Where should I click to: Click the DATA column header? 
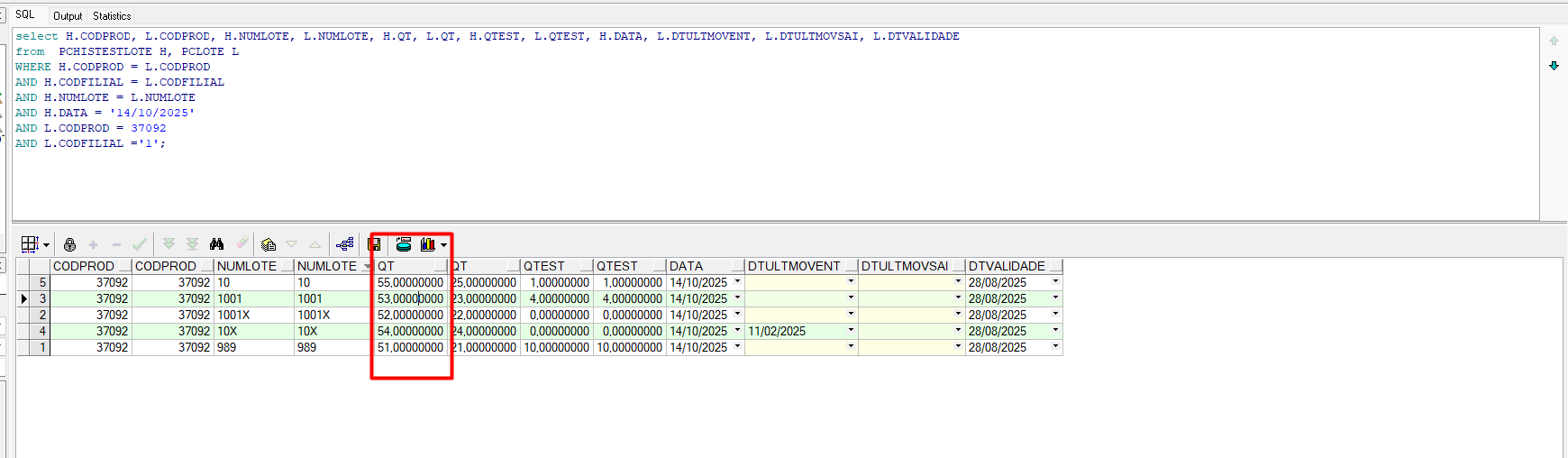[x=706, y=266]
